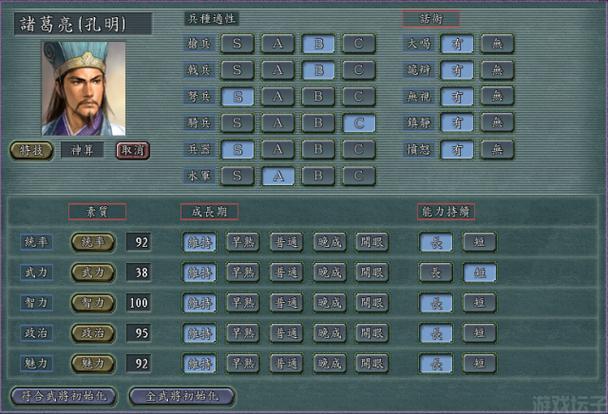Select C rank for 弩兵

[x=359, y=97]
